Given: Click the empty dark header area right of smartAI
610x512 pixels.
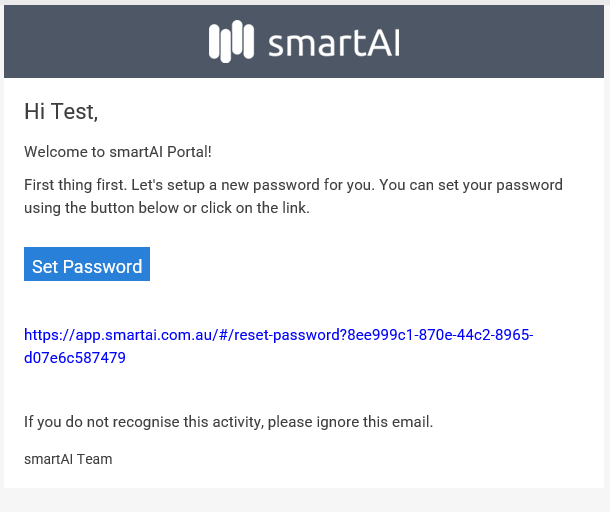Looking at the screenshot, I should click(x=502, y=41).
